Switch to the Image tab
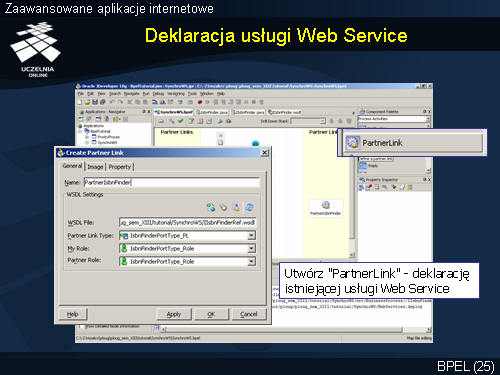Viewport: 500px width, 375px height. click(x=95, y=167)
